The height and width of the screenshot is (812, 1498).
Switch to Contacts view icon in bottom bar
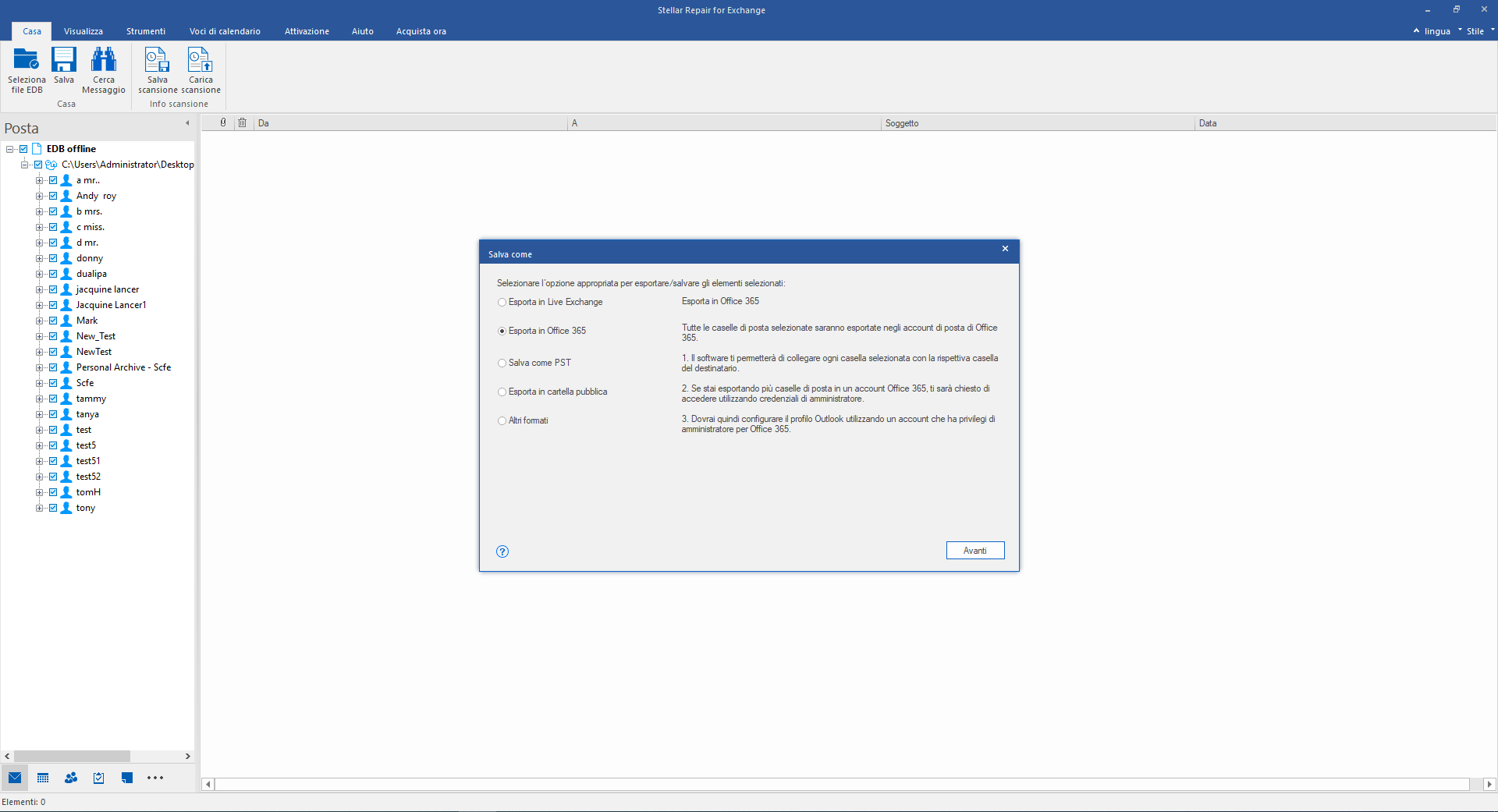coord(71,778)
